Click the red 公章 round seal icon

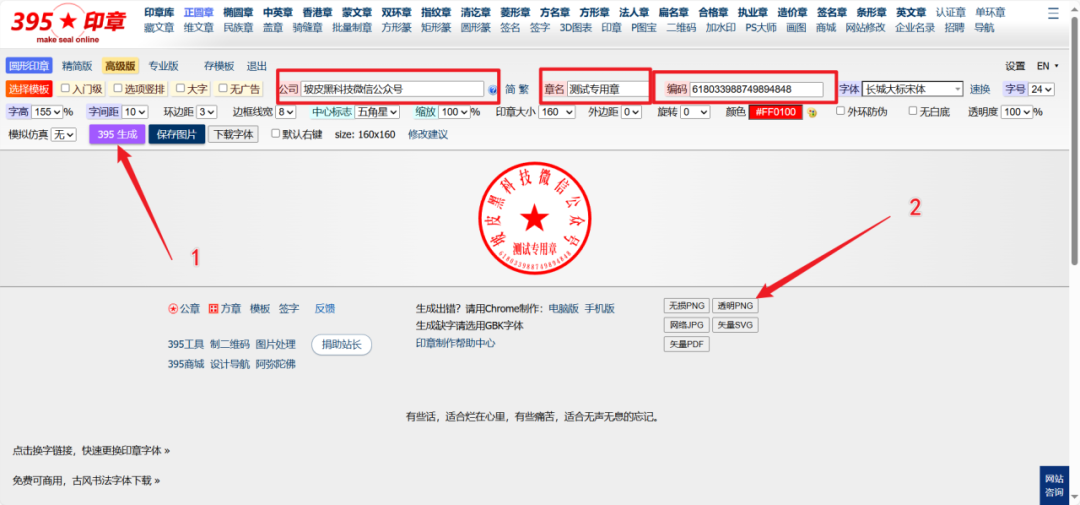pos(173,309)
